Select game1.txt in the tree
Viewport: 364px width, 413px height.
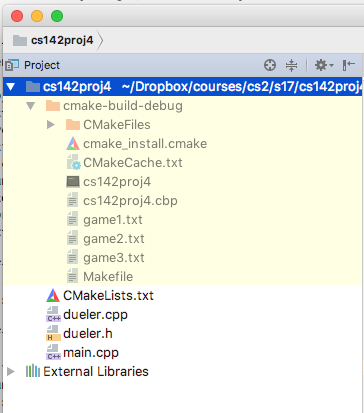click(x=113, y=220)
